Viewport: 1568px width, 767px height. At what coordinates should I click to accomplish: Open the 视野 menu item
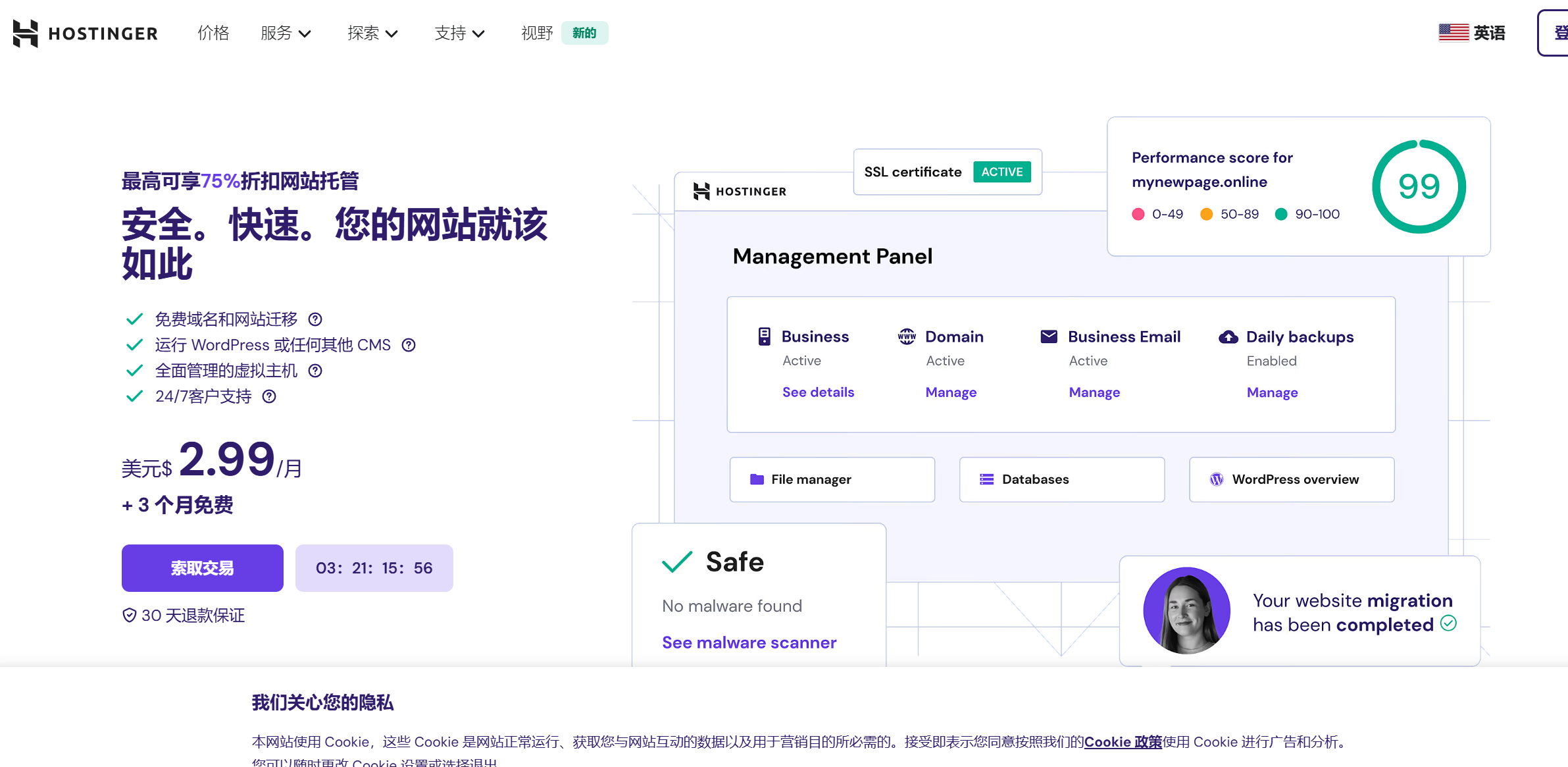[x=537, y=33]
